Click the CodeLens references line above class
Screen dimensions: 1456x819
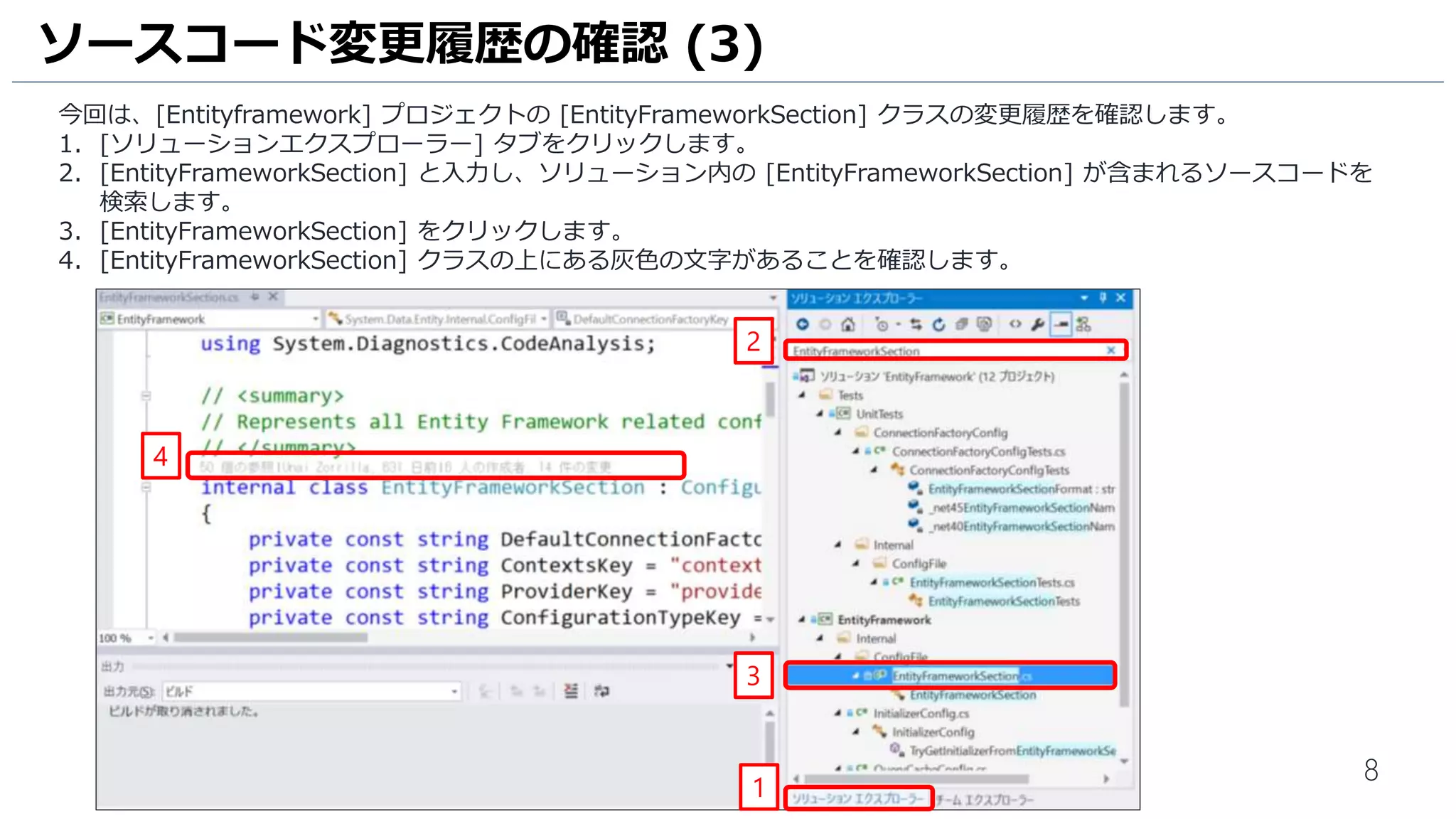point(405,467)
